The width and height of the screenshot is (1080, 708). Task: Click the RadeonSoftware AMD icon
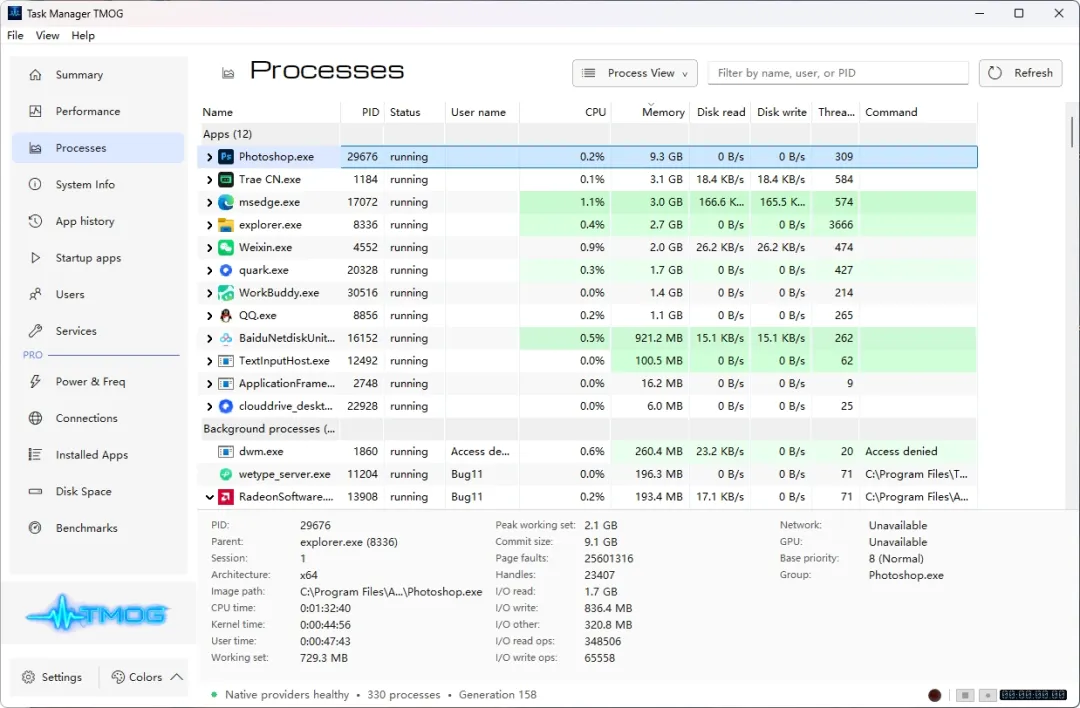tap(226, 497)
